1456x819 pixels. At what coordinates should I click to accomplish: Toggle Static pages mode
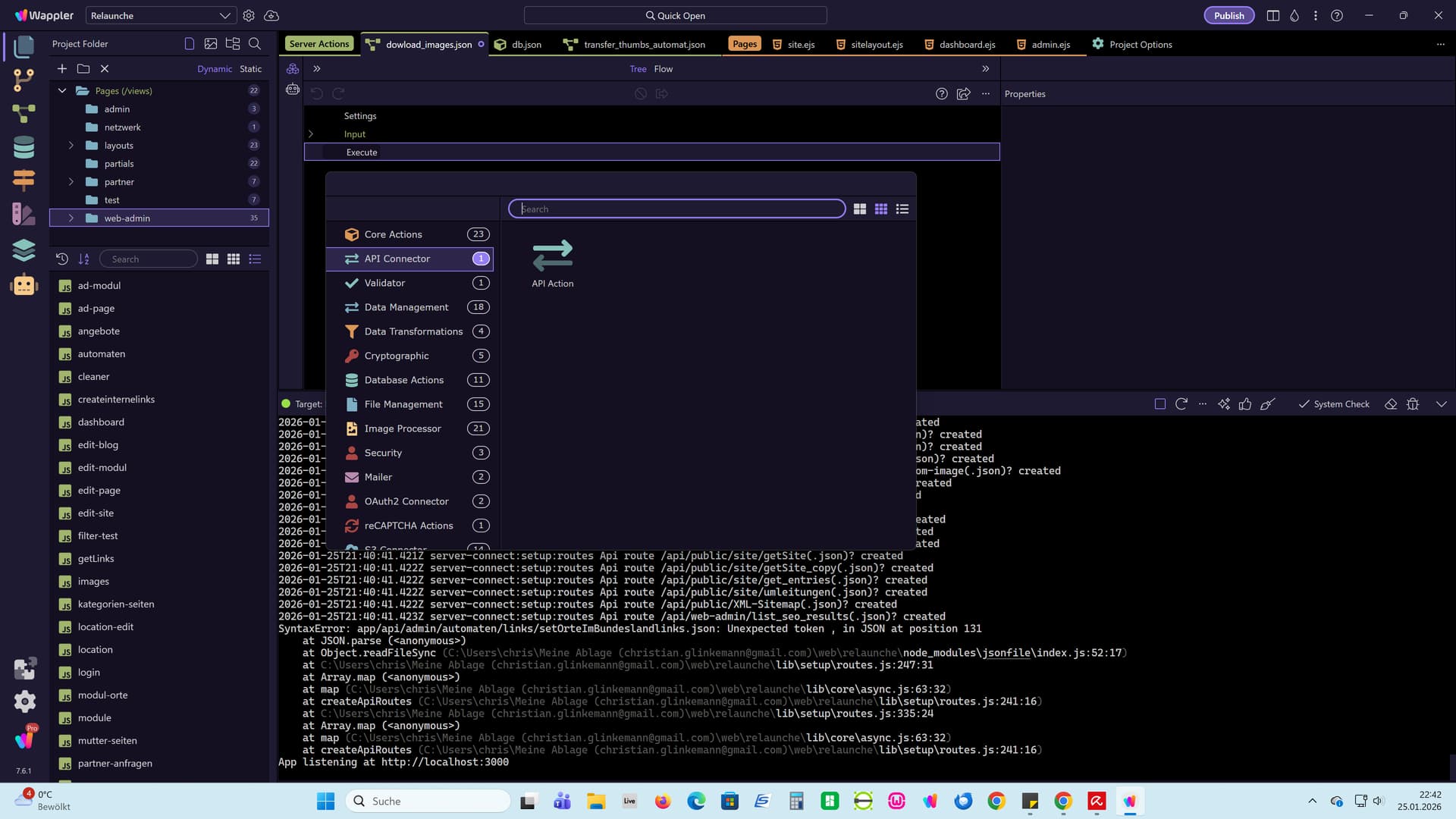tap(250, 69)
